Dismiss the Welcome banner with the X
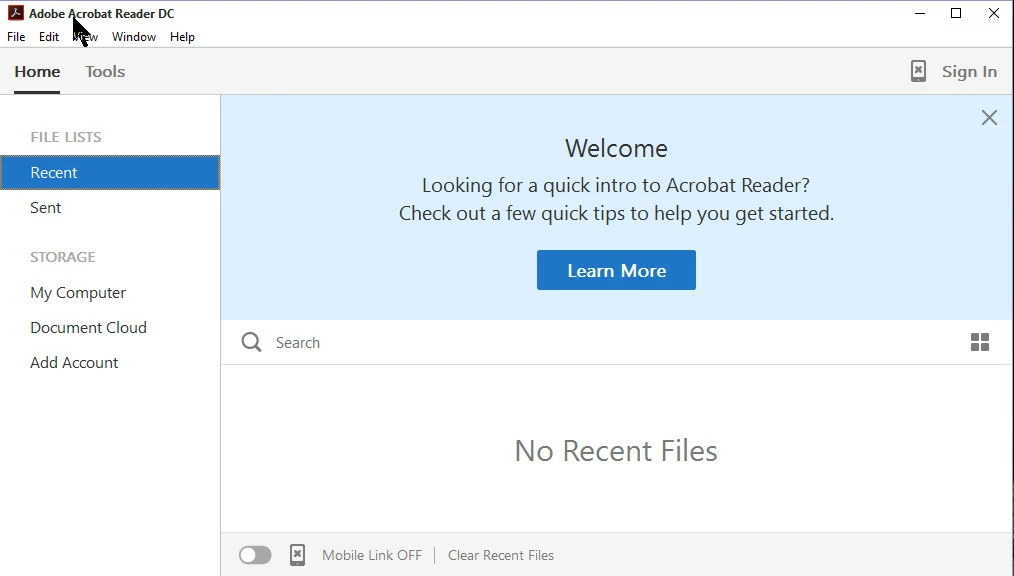This screenshot has width=1014, height=576. (989, 118)
